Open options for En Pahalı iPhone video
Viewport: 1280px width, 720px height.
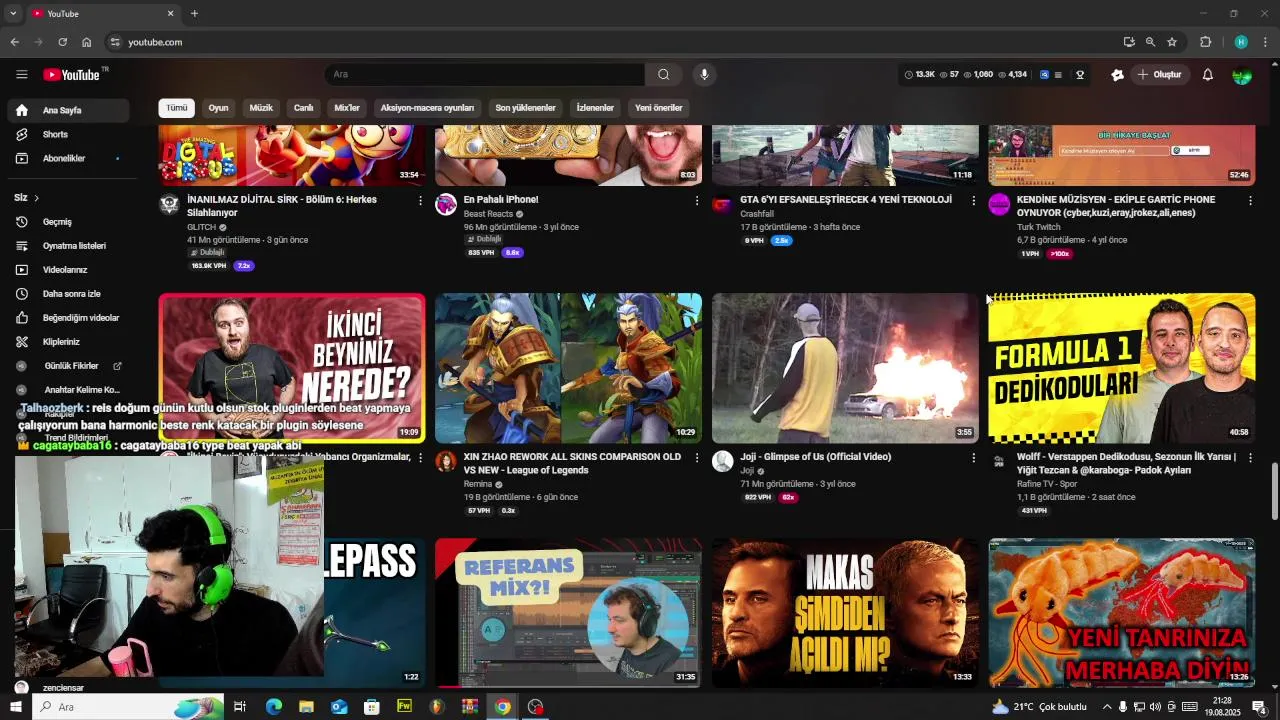[697, 200]
